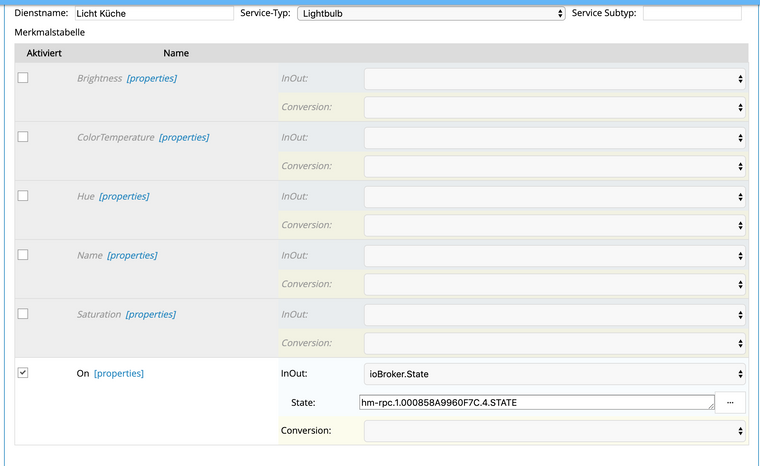The image size is (760, 466).
Task: Open Saturation properties link
Action: click(x=151, y=315)
